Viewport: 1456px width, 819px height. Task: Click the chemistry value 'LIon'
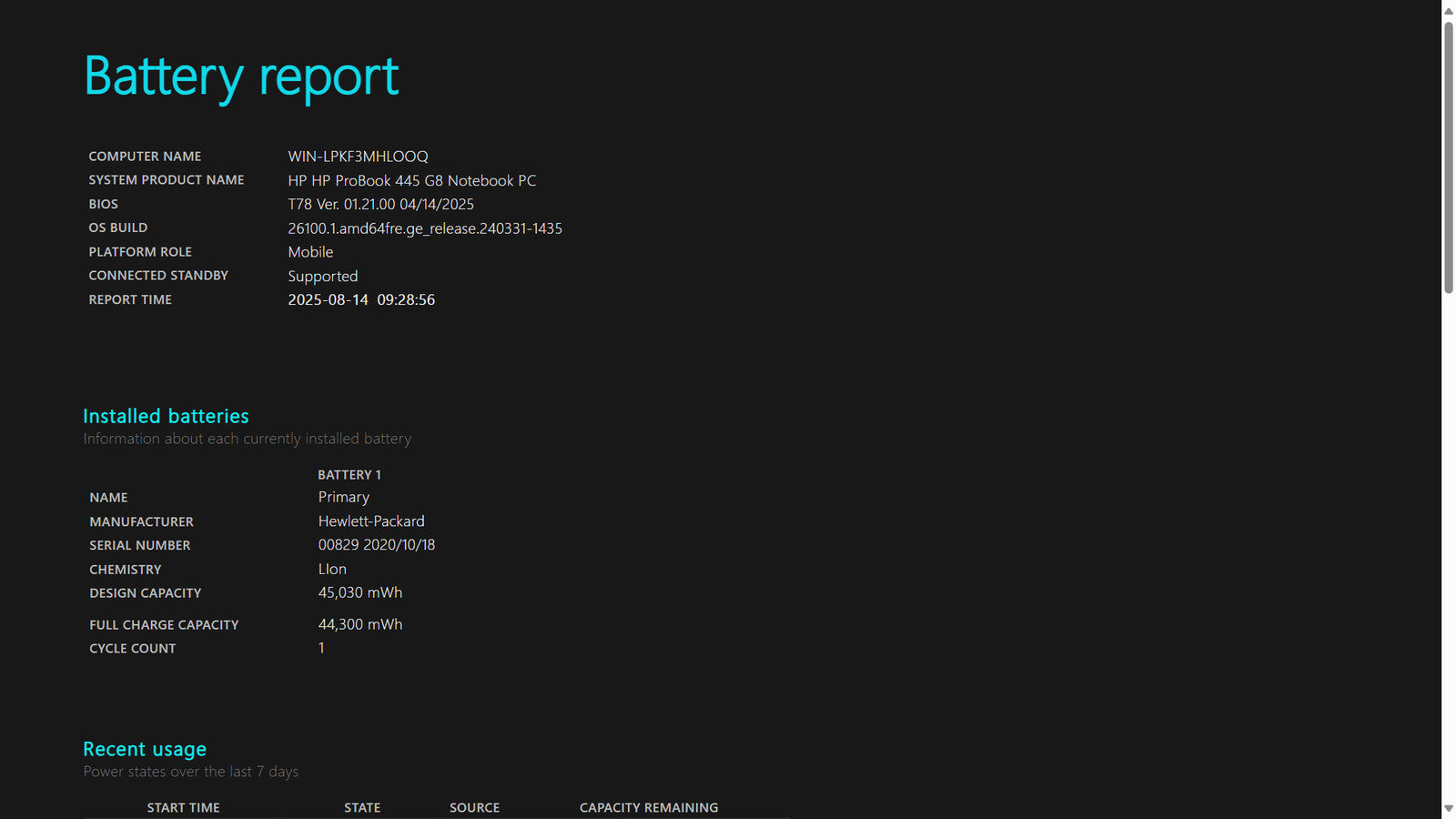pos(332,569)
